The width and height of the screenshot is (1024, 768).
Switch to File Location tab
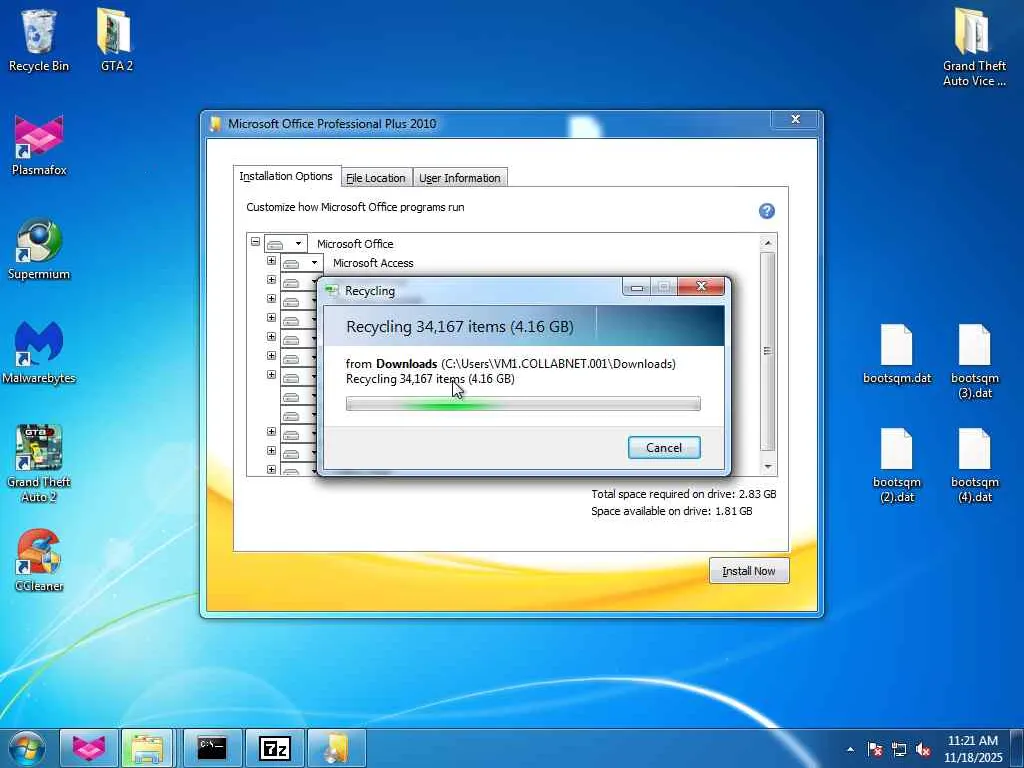(376, 178)
